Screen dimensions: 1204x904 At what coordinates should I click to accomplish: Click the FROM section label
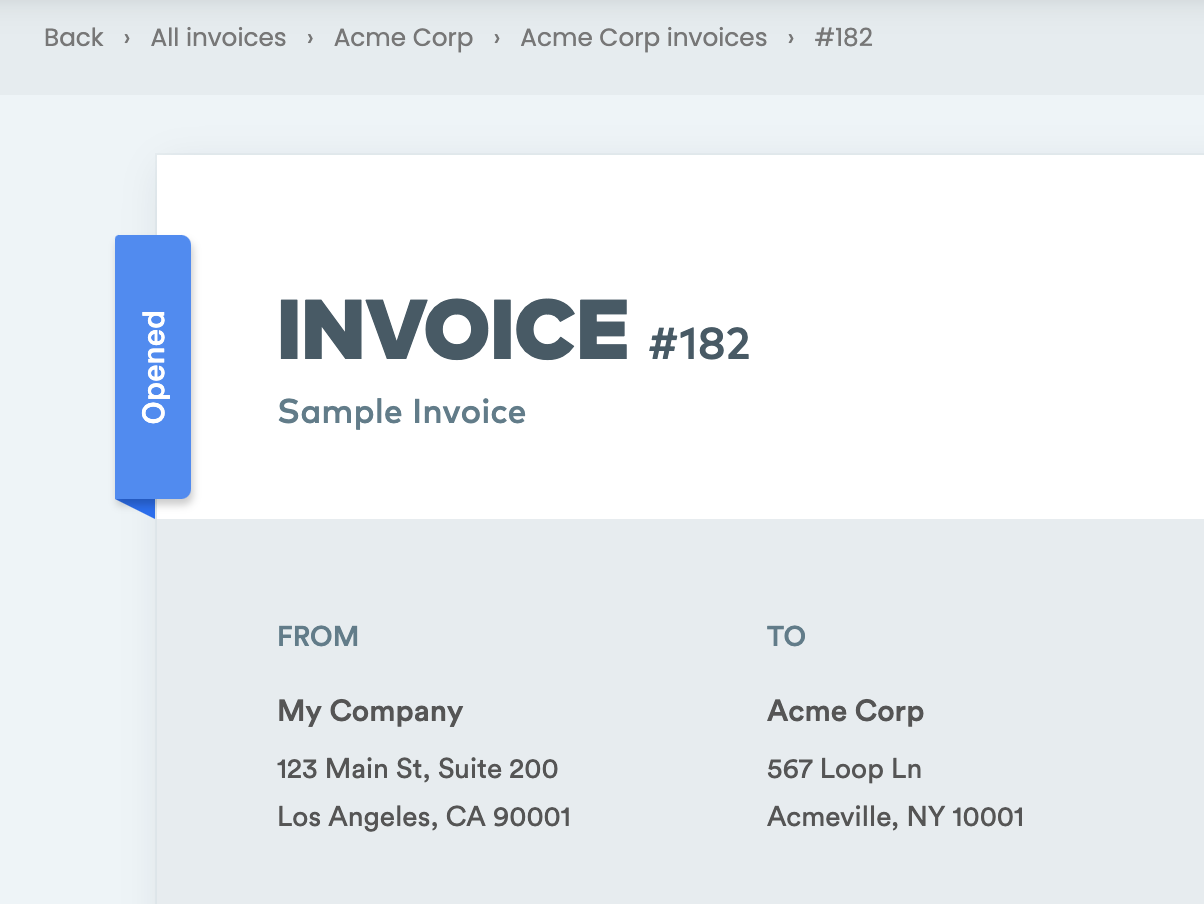pyautogui.click(x=318, y=636)
